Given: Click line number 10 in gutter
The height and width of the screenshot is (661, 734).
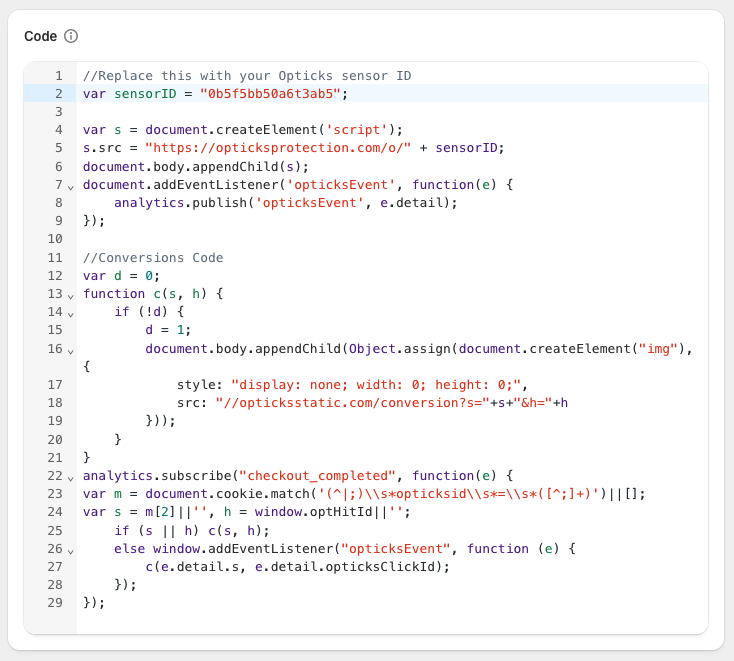Looking at the screenshot, I should 55,239.
